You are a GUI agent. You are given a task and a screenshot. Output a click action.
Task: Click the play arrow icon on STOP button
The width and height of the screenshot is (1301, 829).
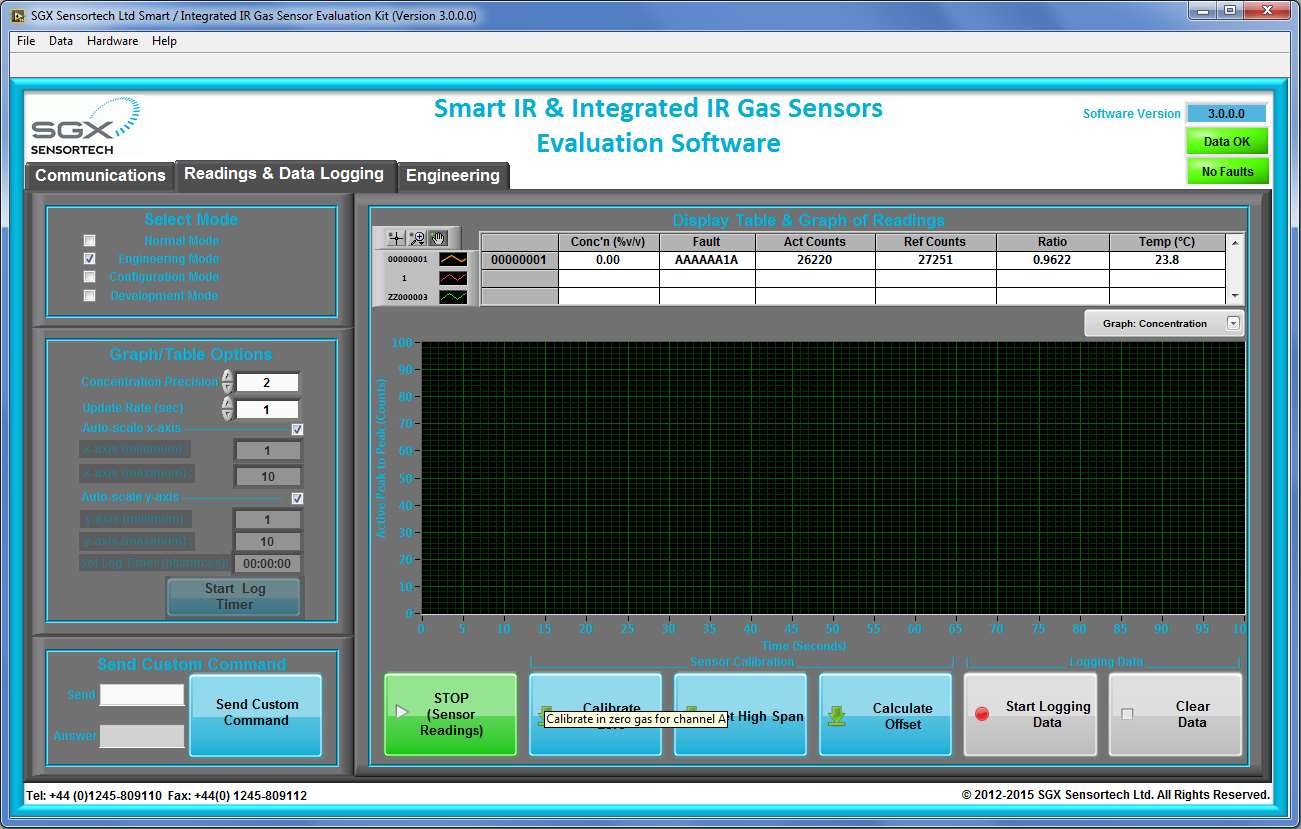click(402, 712)
